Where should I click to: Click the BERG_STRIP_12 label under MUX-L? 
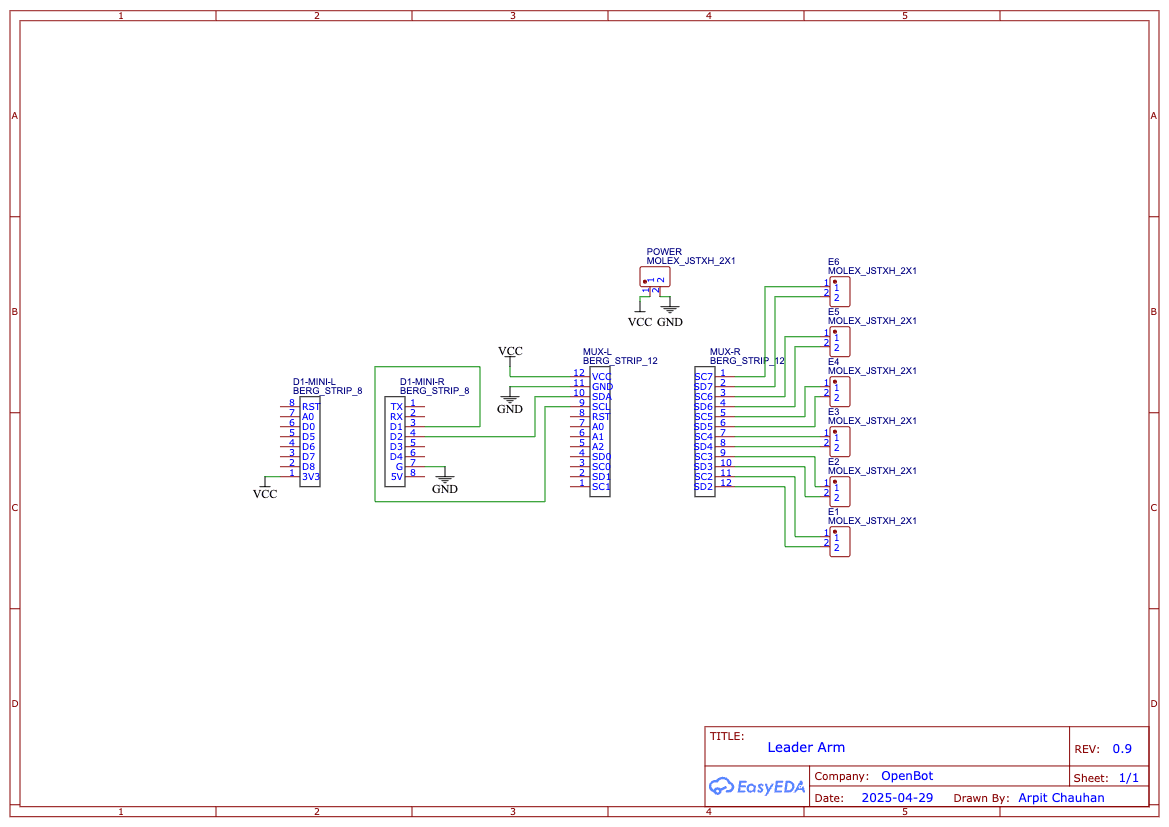click(x=620, y=361)
